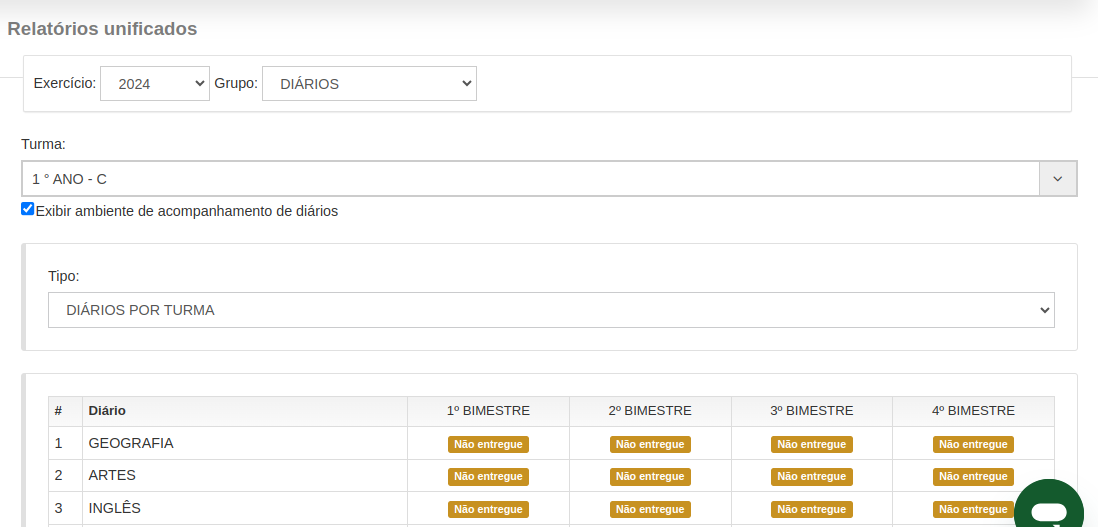Click the 1º BIMESTRE column header
The width and height of the screenshot is (1098, 527).
coord(488,411)
